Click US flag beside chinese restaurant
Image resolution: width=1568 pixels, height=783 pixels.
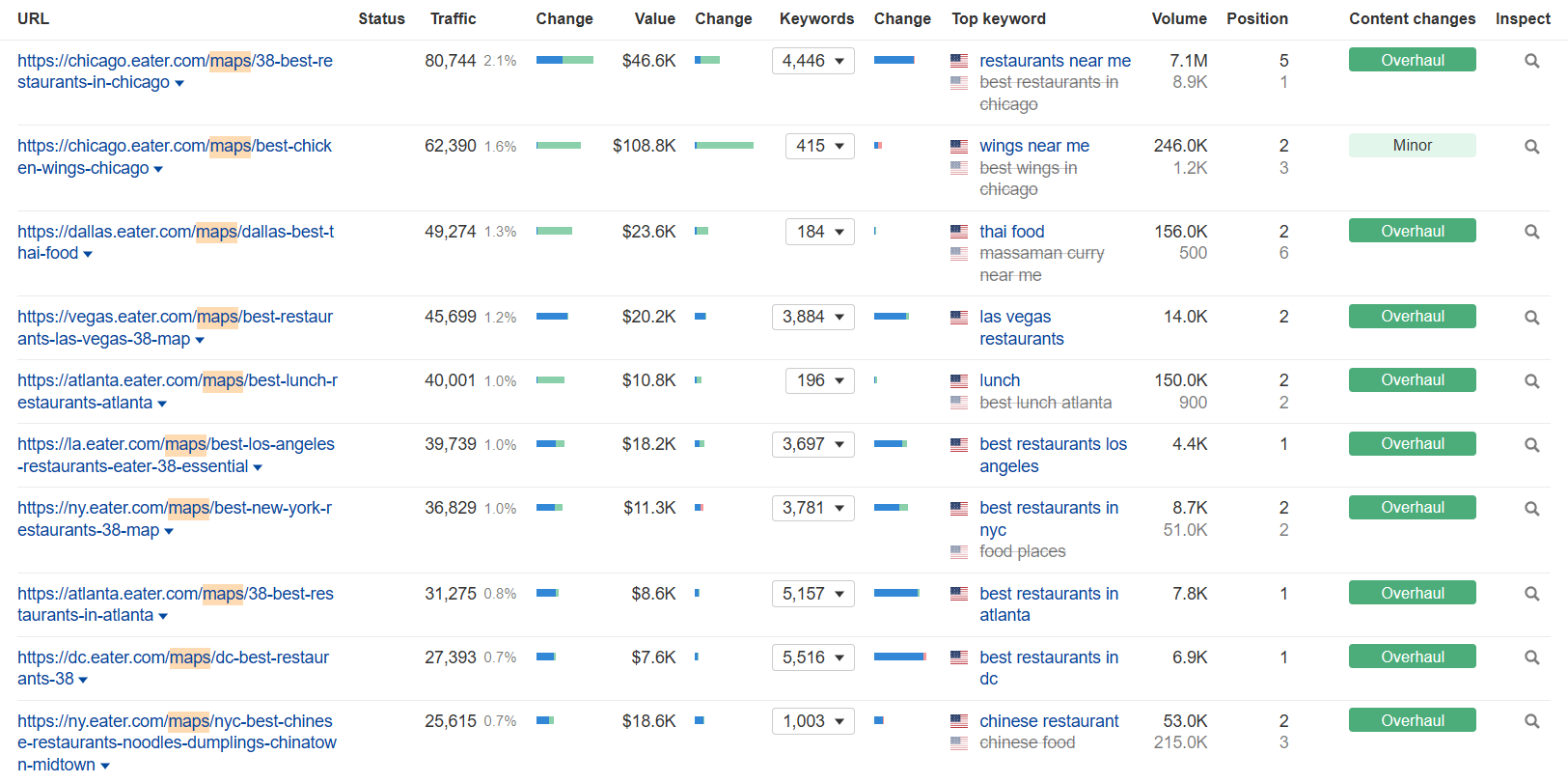tap(959, 721)
